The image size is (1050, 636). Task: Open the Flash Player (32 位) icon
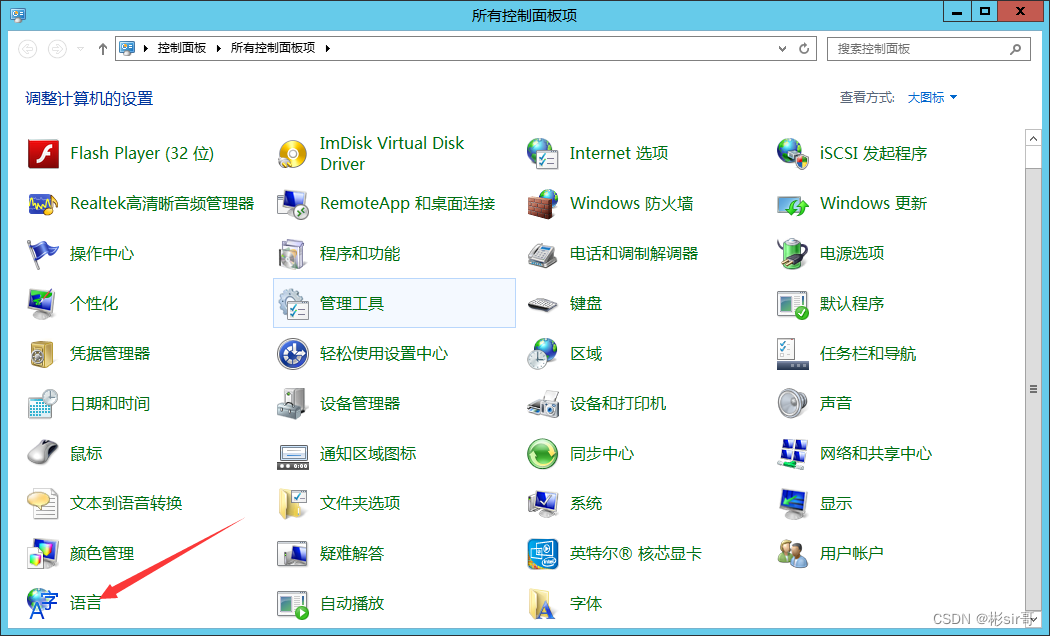click(44, 154)
